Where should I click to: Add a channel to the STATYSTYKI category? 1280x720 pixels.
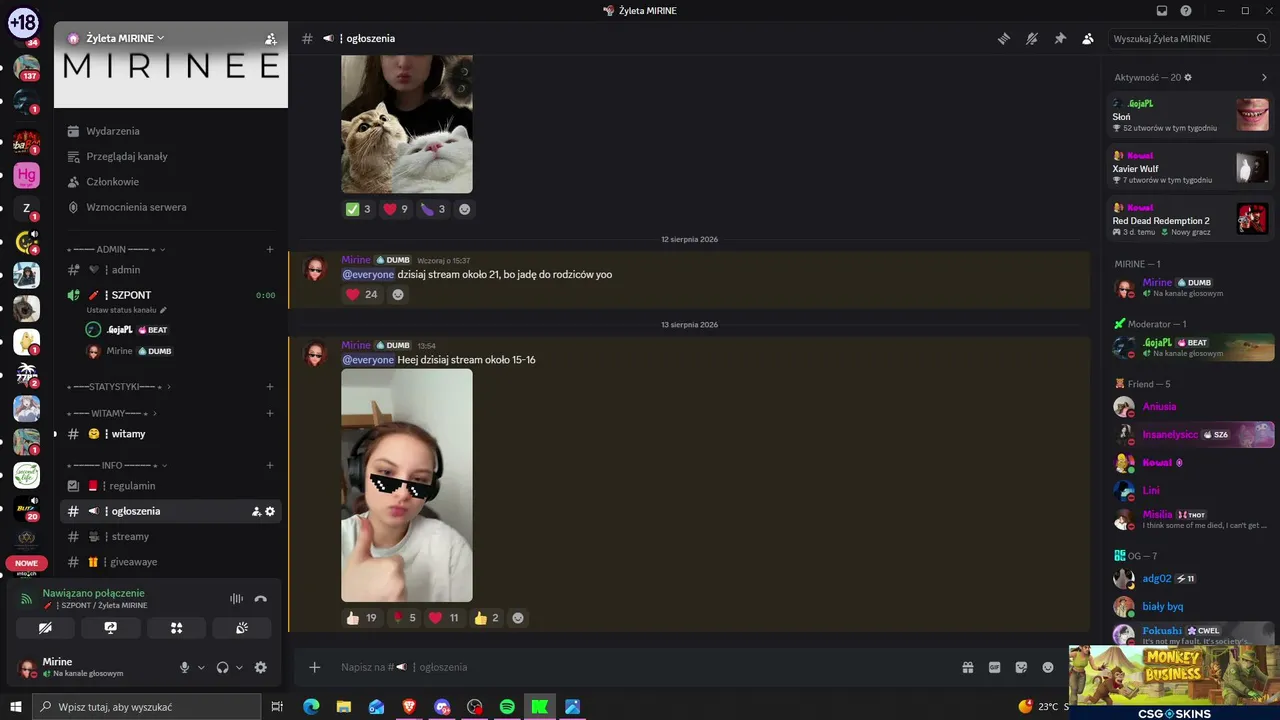[270, 387]
